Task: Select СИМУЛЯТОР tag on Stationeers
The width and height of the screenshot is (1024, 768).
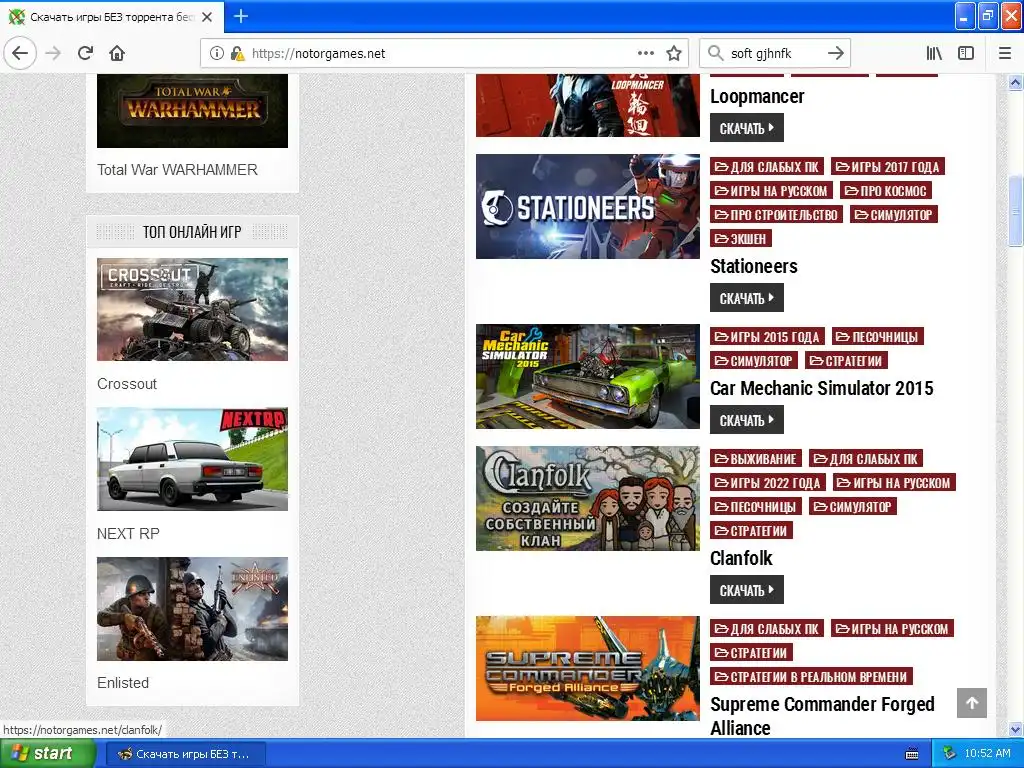Action: pos(894,215)
